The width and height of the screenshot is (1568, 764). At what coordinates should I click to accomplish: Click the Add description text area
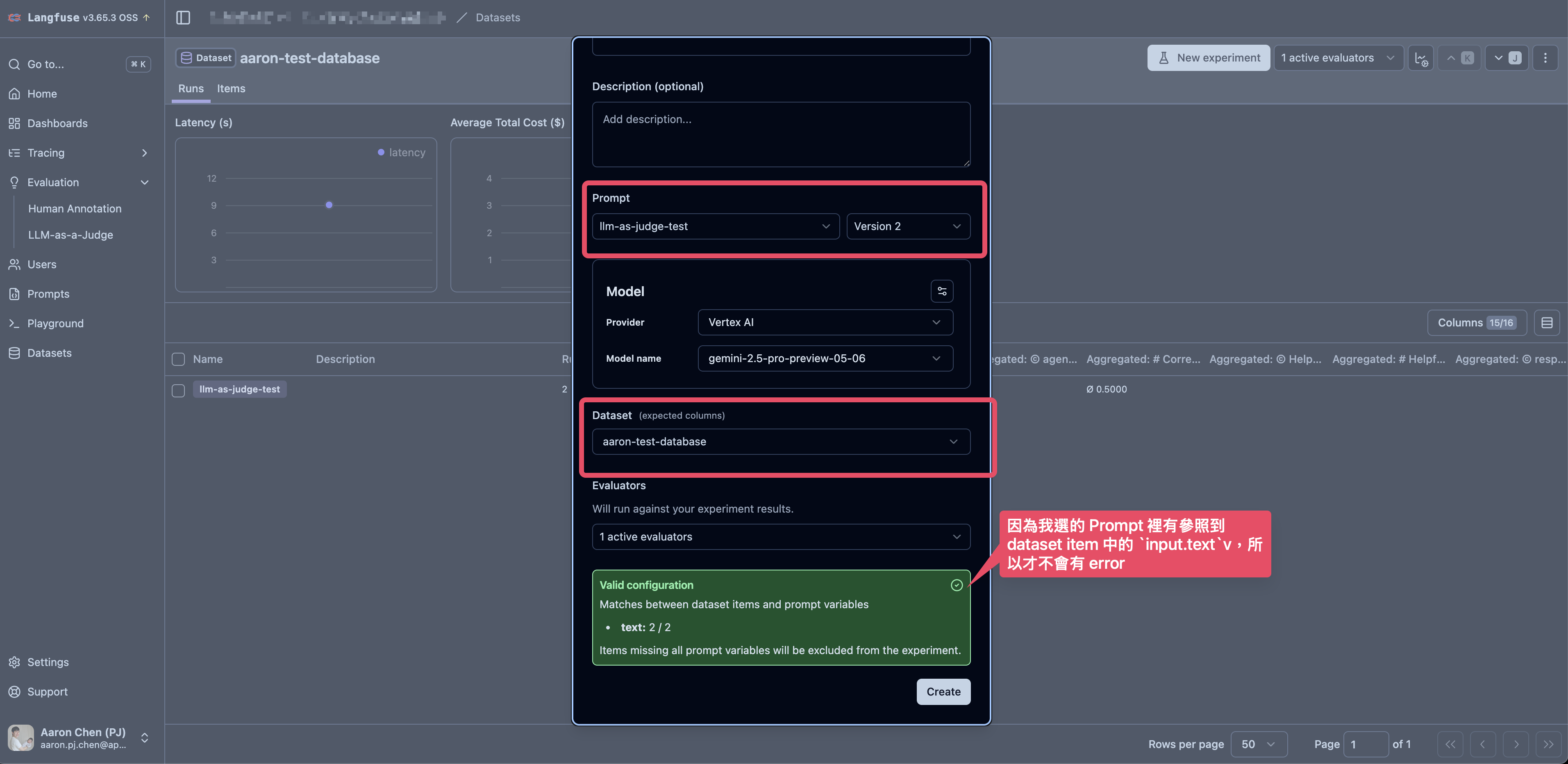pyautogui.click(x=781, y=134)
